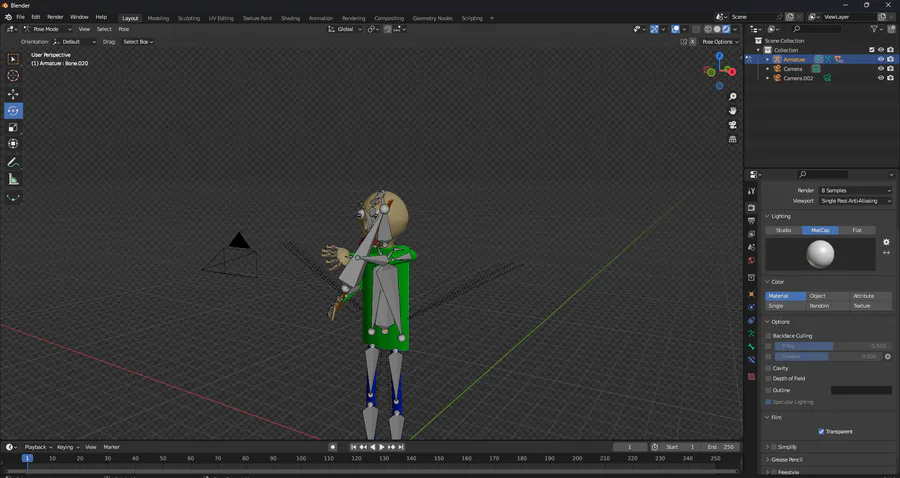Open the Pose Mode dropdown
900x478 pixels.
(x=48, y=29)
